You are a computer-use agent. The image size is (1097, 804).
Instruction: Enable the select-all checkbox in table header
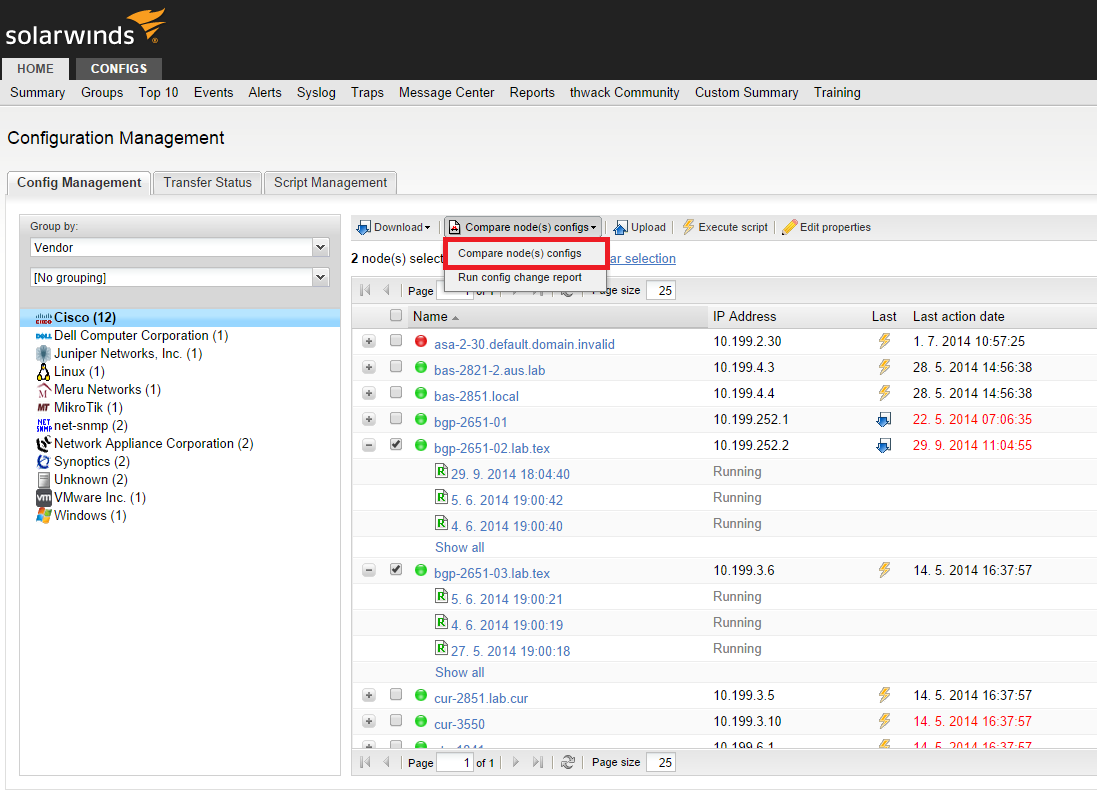pos(395,315)
